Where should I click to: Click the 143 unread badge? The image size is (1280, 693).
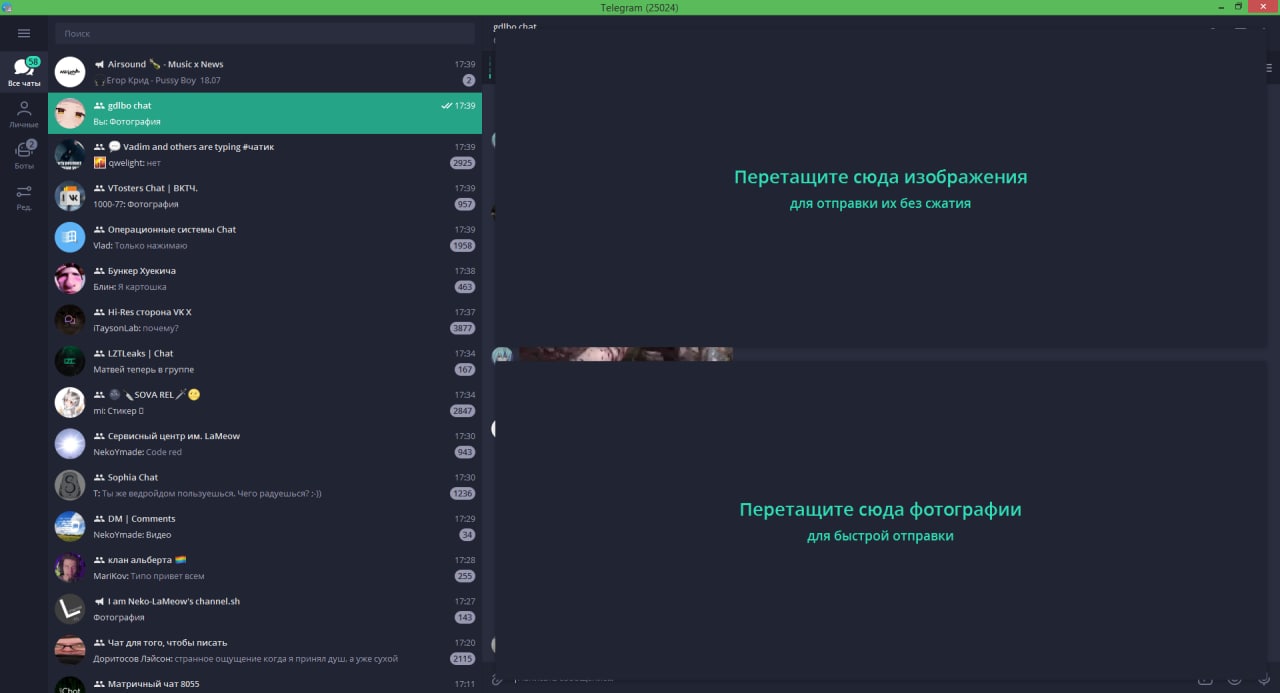(x=464, y=617)
